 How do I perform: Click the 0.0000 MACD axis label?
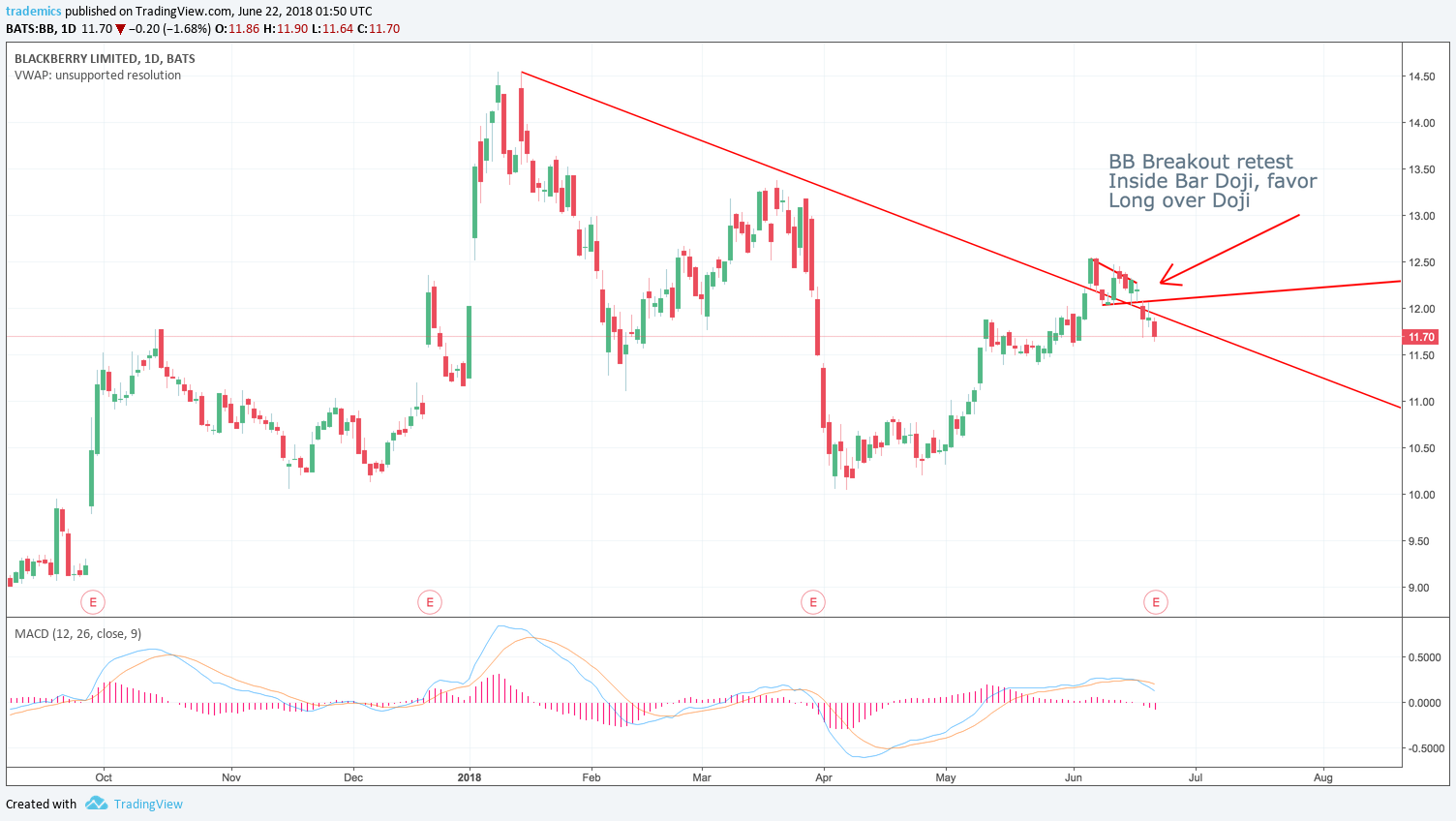1425,703
